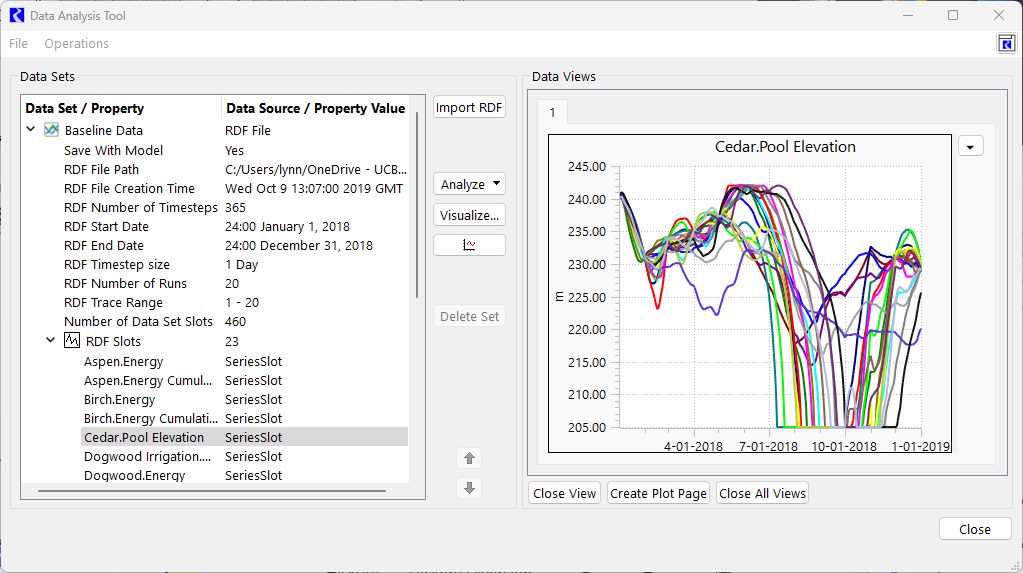This screenshot has width=1023, height=573.
Task: Click the app icon in title bar
Action: click(x=16, y=16)
